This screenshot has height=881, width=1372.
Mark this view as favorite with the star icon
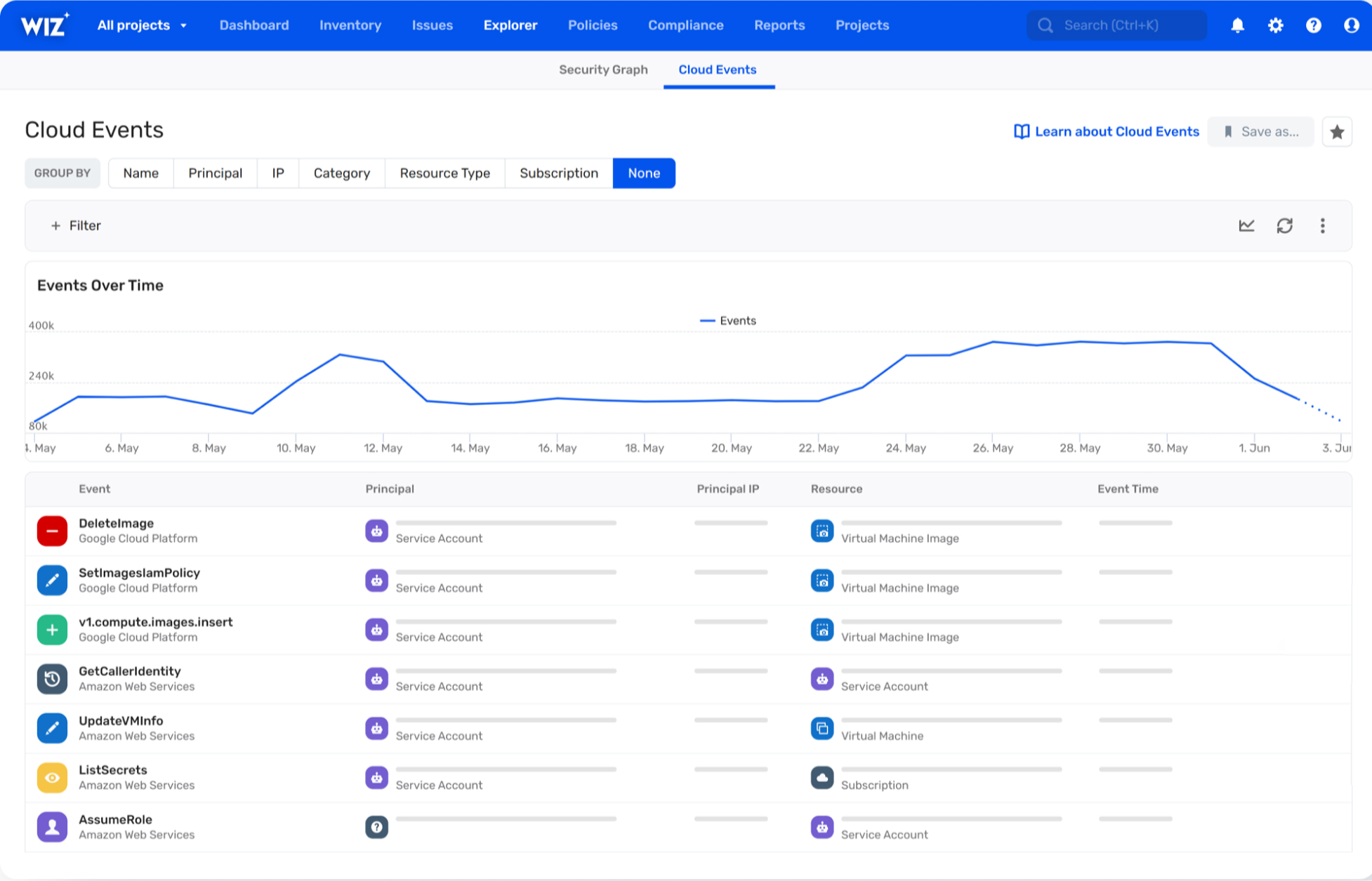pyautogui.click(x=1337, y=132)
